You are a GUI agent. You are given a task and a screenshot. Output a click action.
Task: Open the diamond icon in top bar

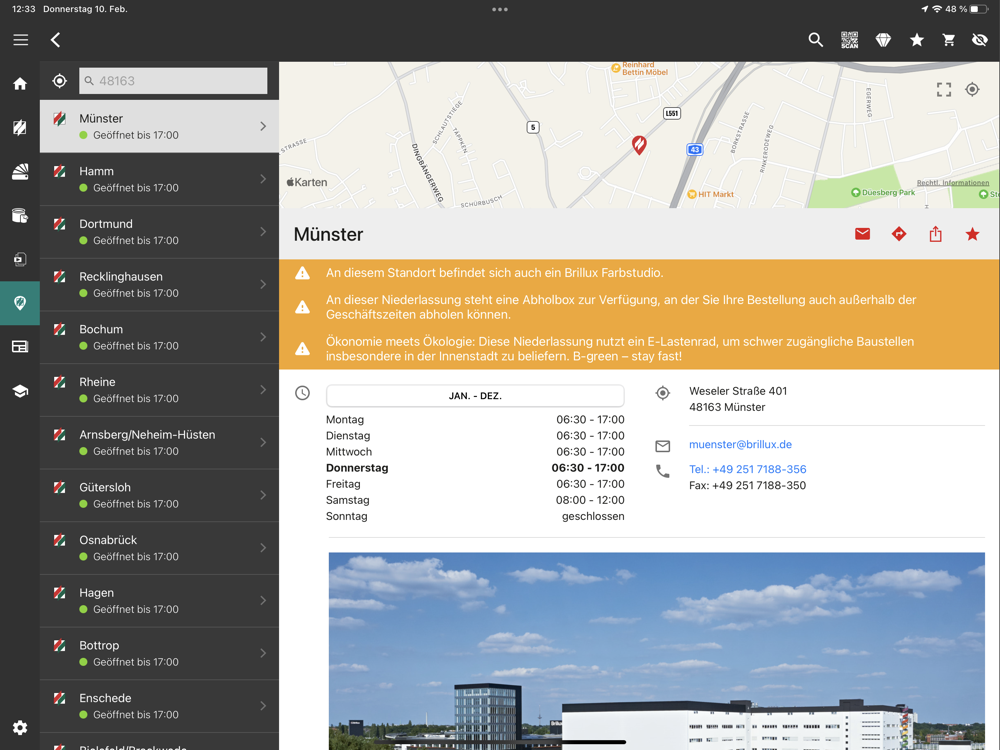pyautogui.click(x=883, y=40)
